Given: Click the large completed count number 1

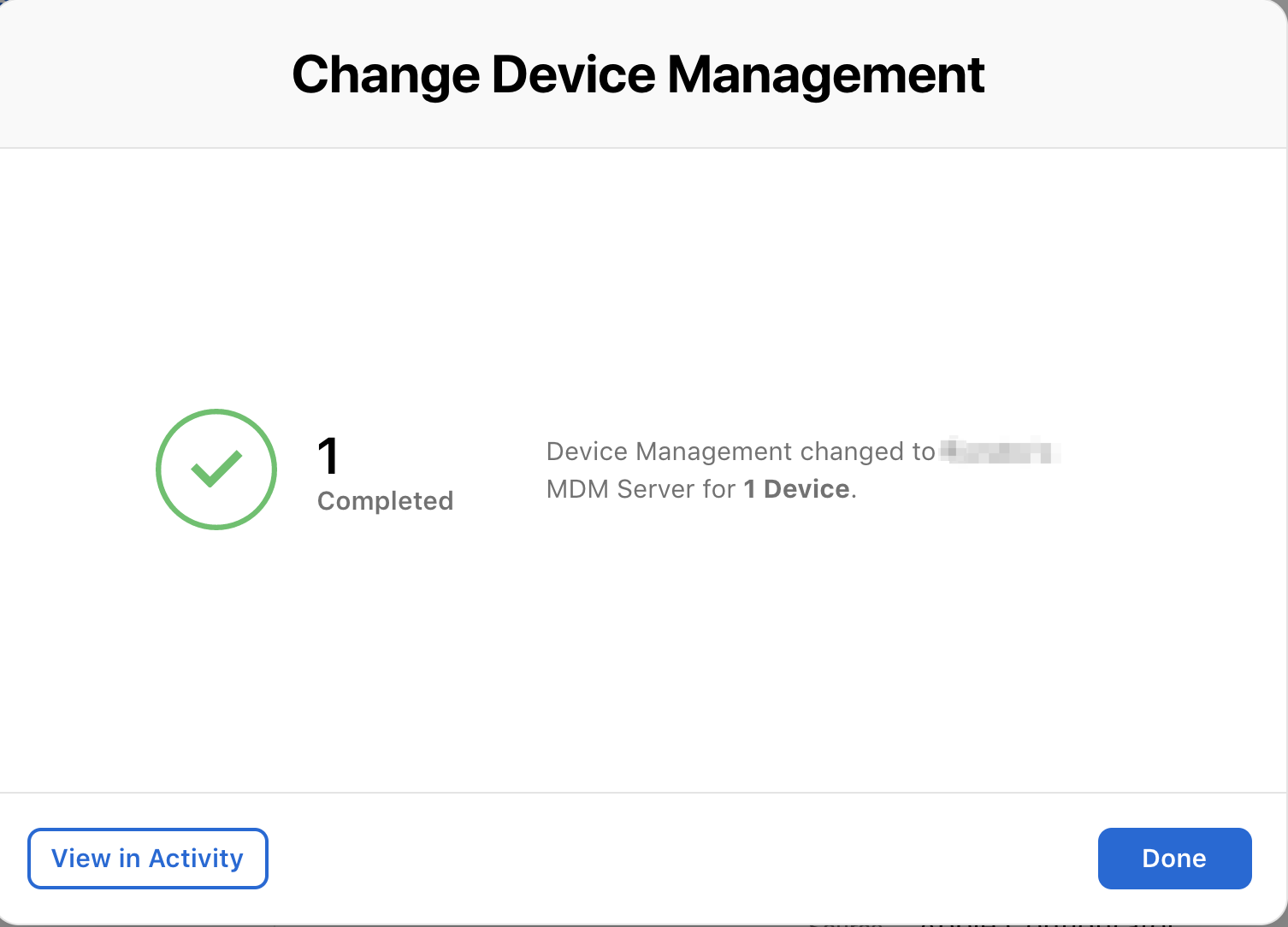Looking at the screenshot, I should tap(328, 456).
